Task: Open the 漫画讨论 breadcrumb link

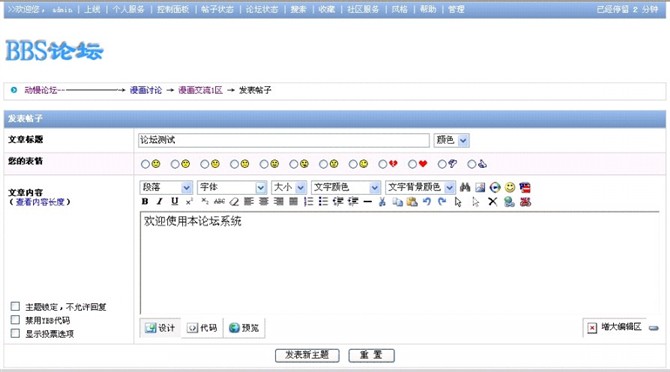Action: pyautogui.click(x=146, y=90)
